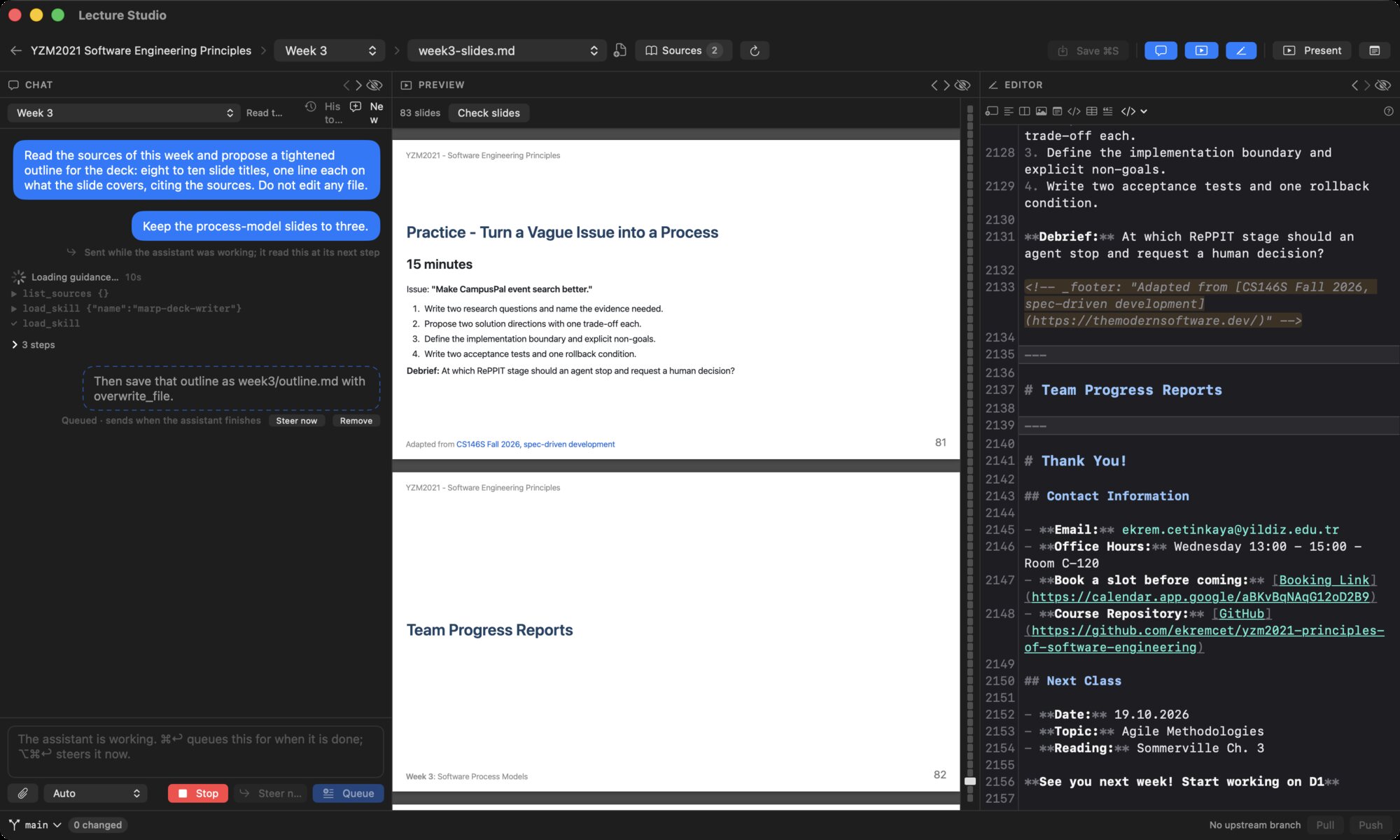Click in the chat message input field
1400x840 pixels.
coord(195,751)
